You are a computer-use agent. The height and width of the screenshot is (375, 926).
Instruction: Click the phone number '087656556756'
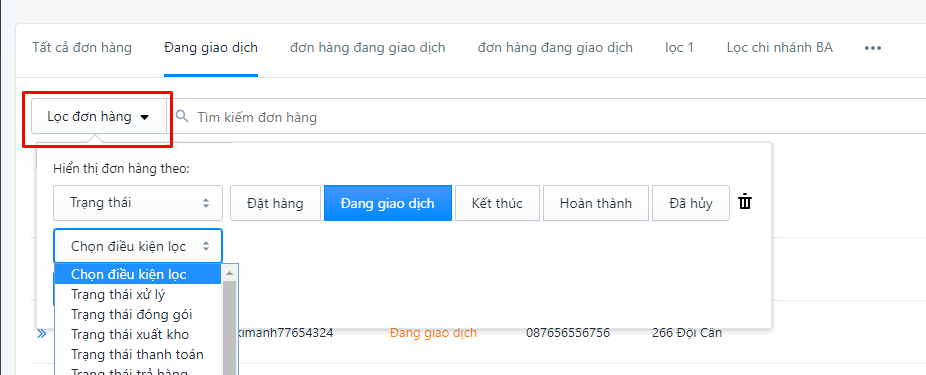[x=568, y=333]
